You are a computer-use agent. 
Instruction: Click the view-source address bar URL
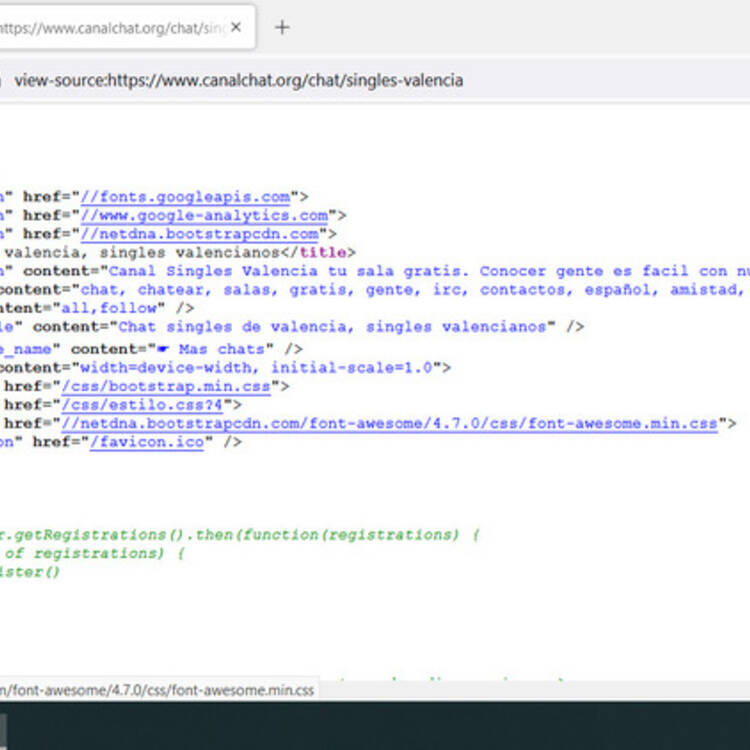pos(238,80)
